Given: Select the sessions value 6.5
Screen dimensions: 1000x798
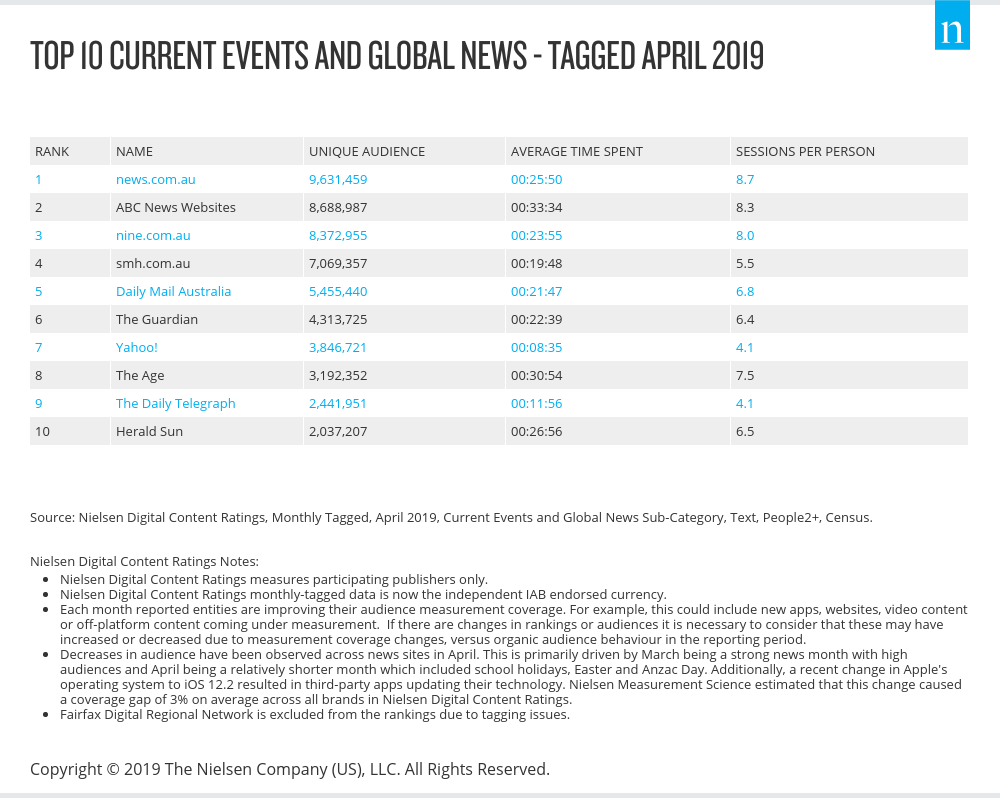Looking at the screenshot, I should (x=745, y=432).
